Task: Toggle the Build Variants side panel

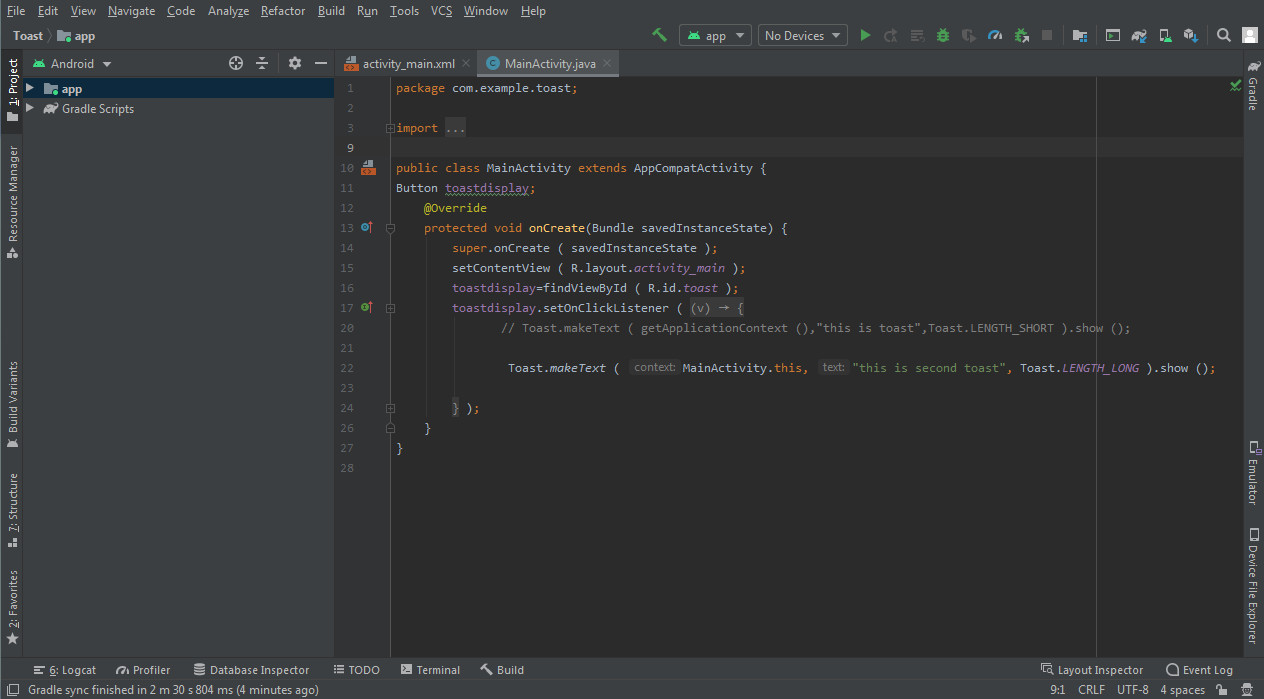Action: point(12,405)
